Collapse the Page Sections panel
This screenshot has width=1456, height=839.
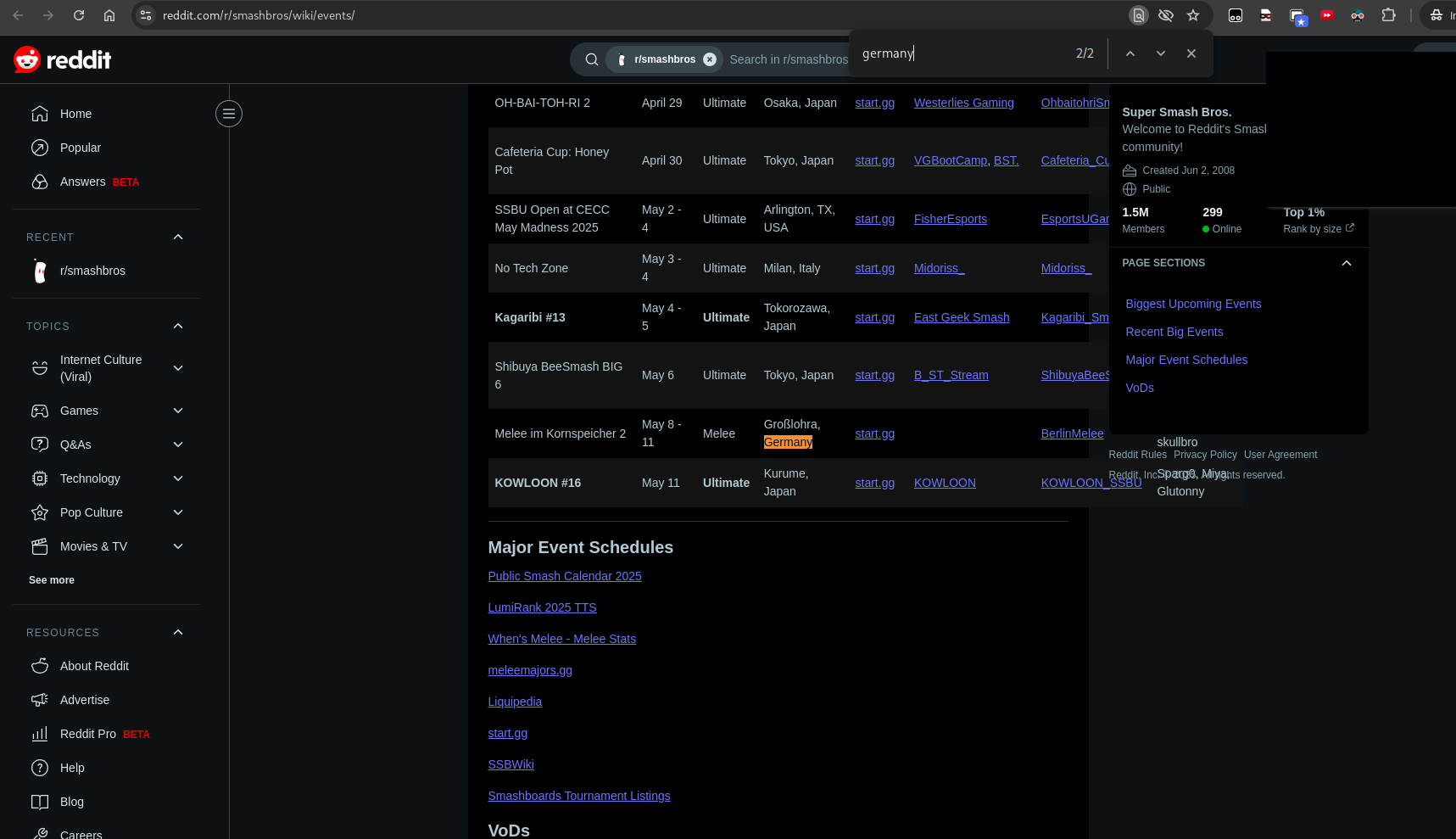pos(1346,263)
